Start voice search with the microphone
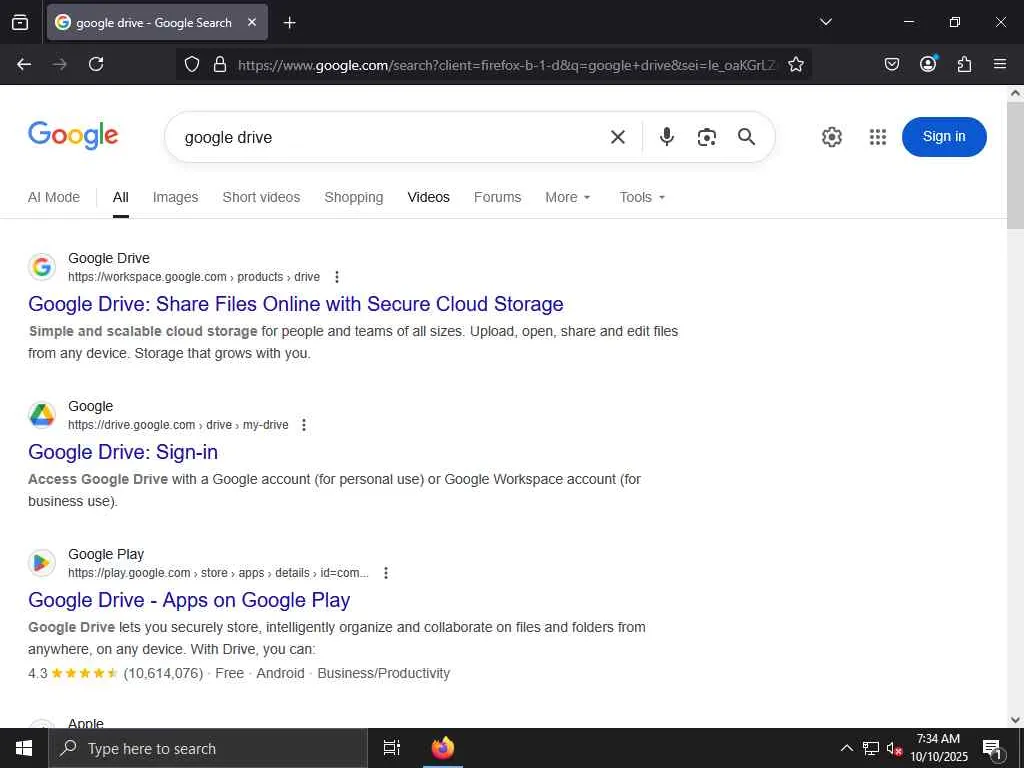 667,137
